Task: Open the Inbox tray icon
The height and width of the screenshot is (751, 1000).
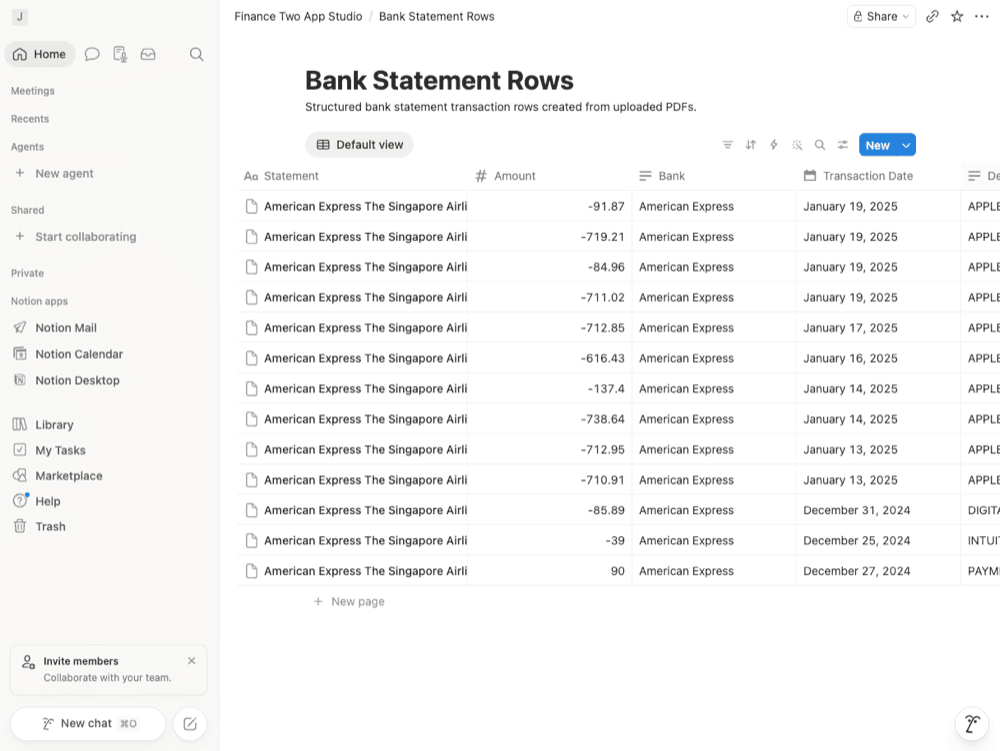Action: point(148,54)
